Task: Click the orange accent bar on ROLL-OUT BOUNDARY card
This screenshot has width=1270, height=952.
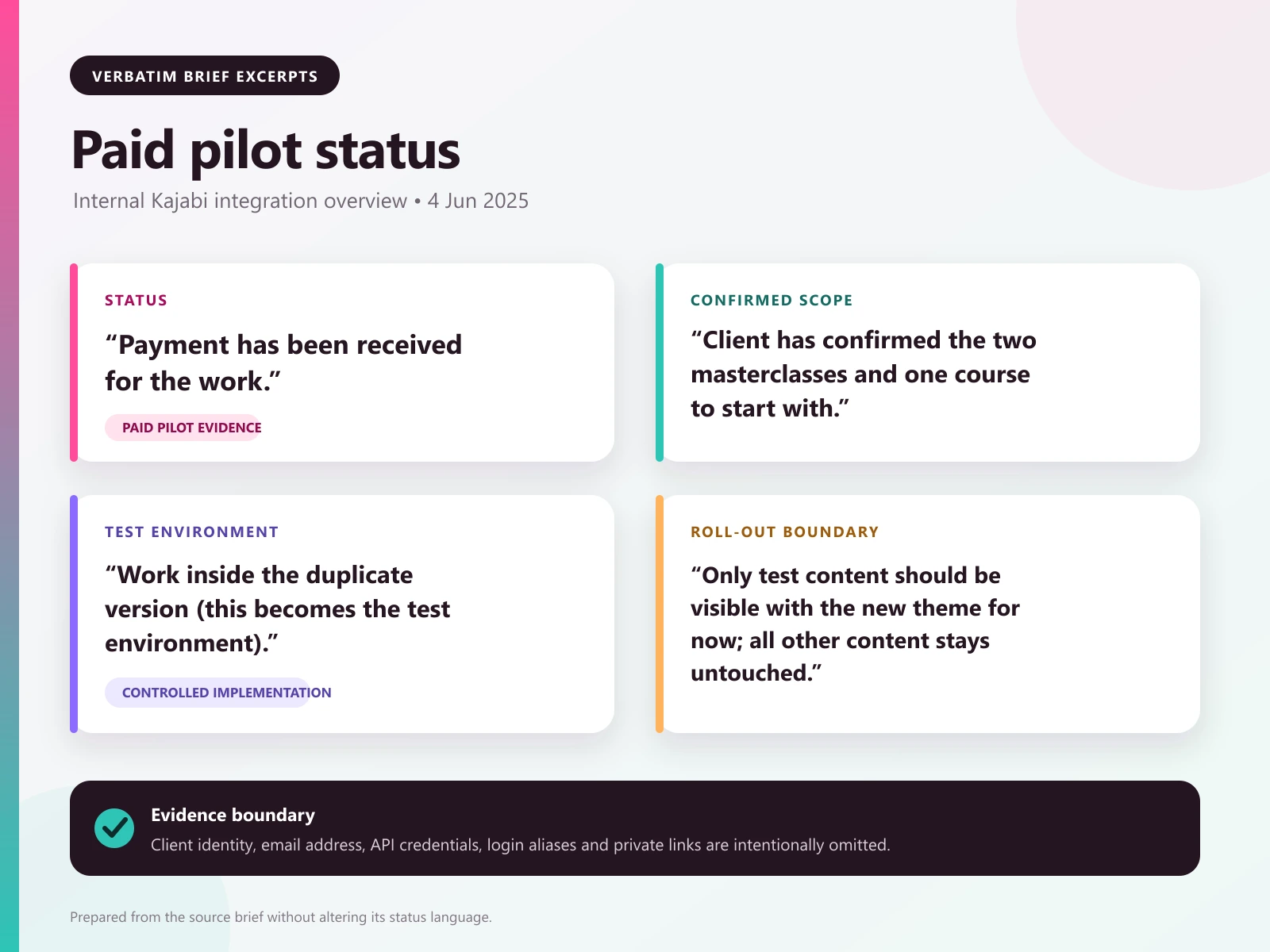Action: [x=660, y=614]
